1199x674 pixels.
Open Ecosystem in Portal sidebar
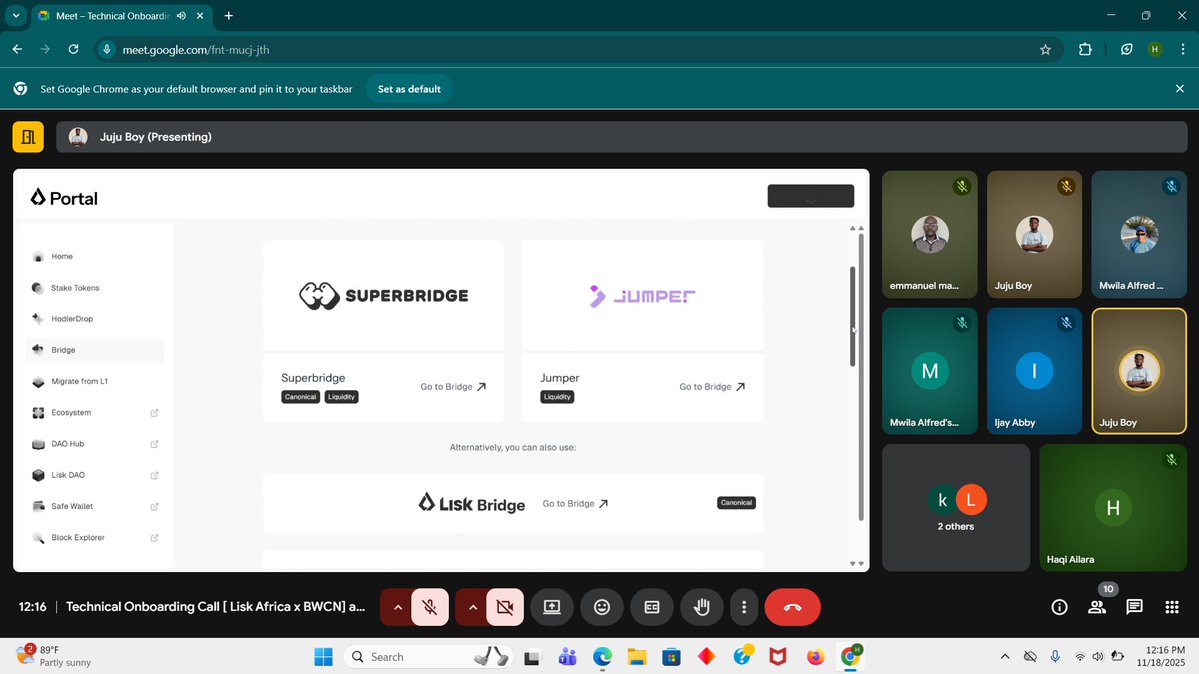pos(95,412)
